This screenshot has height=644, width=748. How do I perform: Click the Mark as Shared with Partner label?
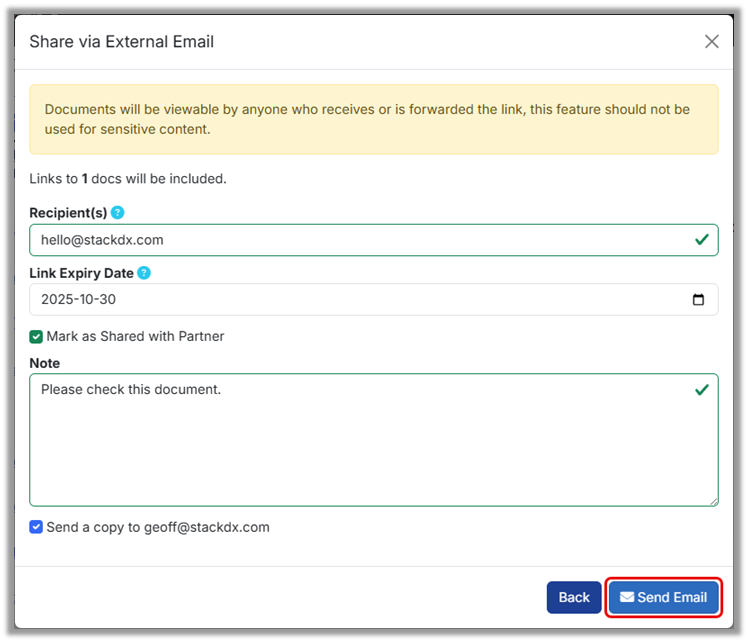click(135, 337)
